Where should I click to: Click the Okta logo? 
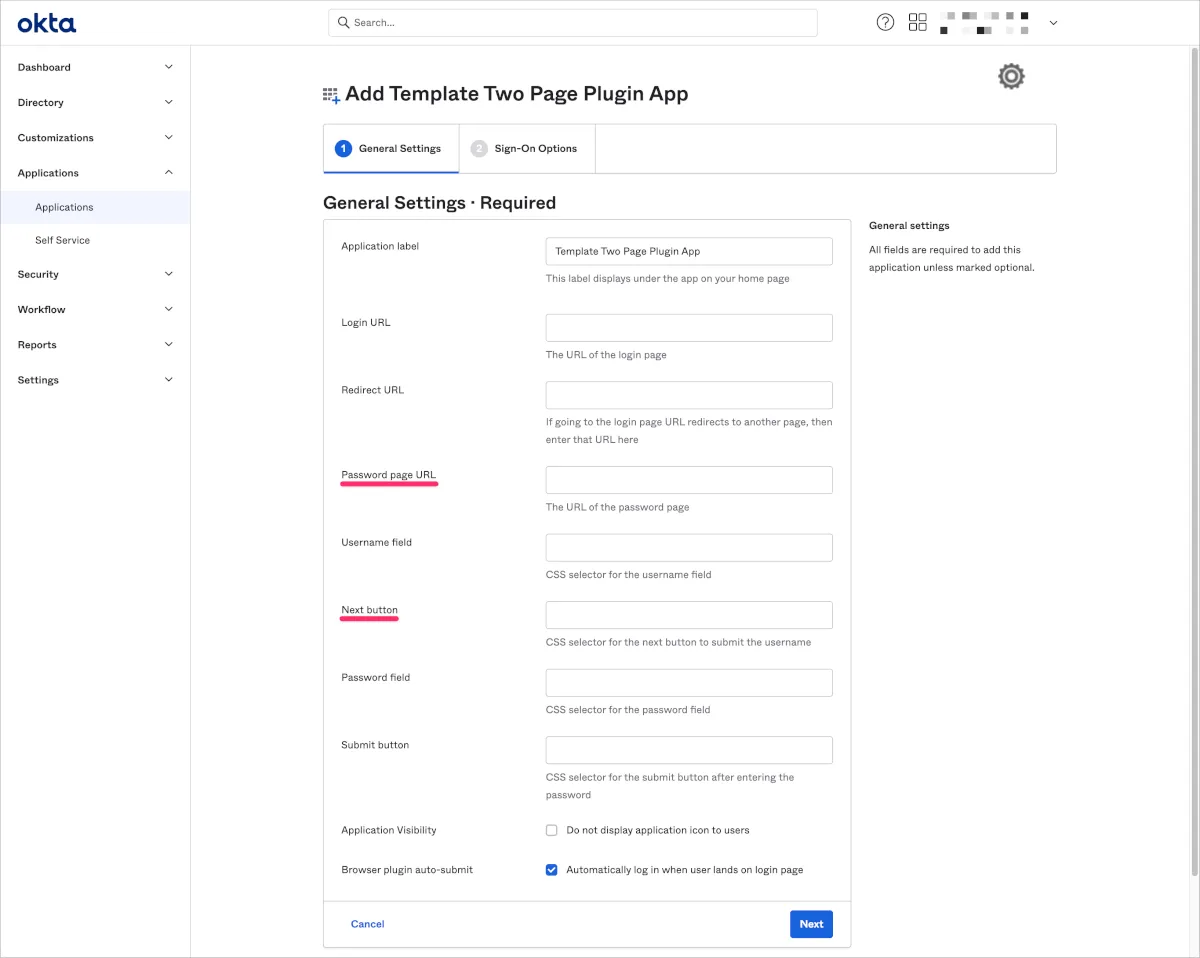pos(46,23)
